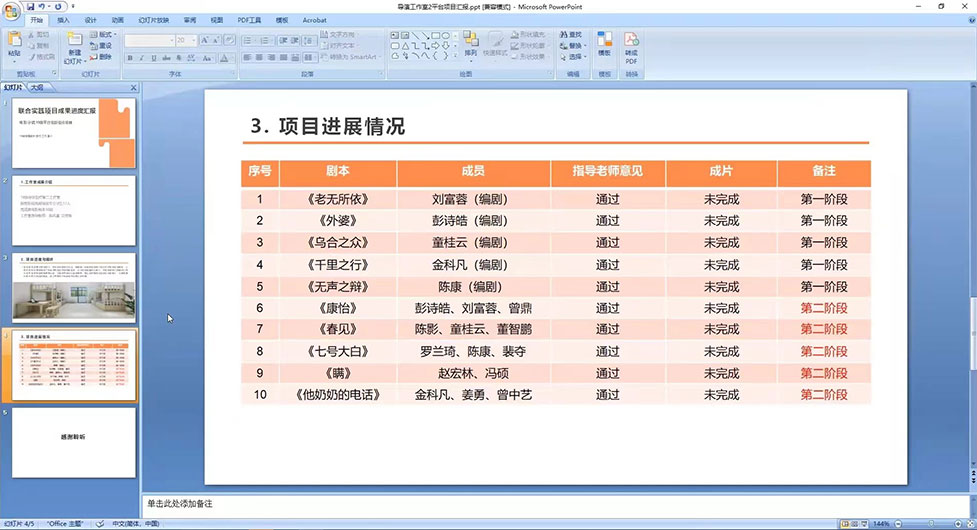
Task: Switch to the Insert (插入) ribbon tab
Action: [63, 19]
